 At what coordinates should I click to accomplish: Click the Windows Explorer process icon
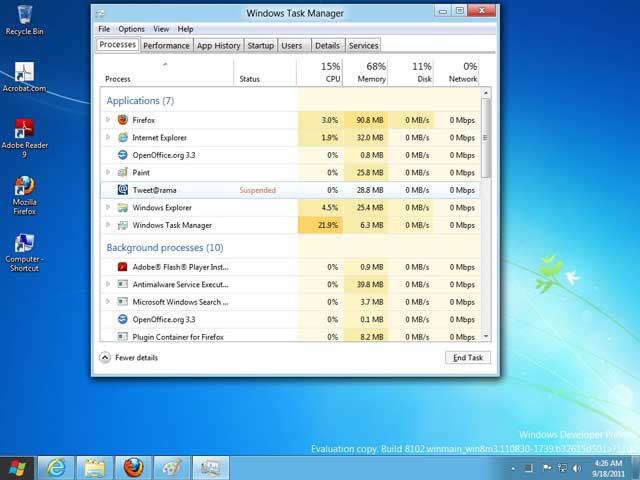(122, 207)
